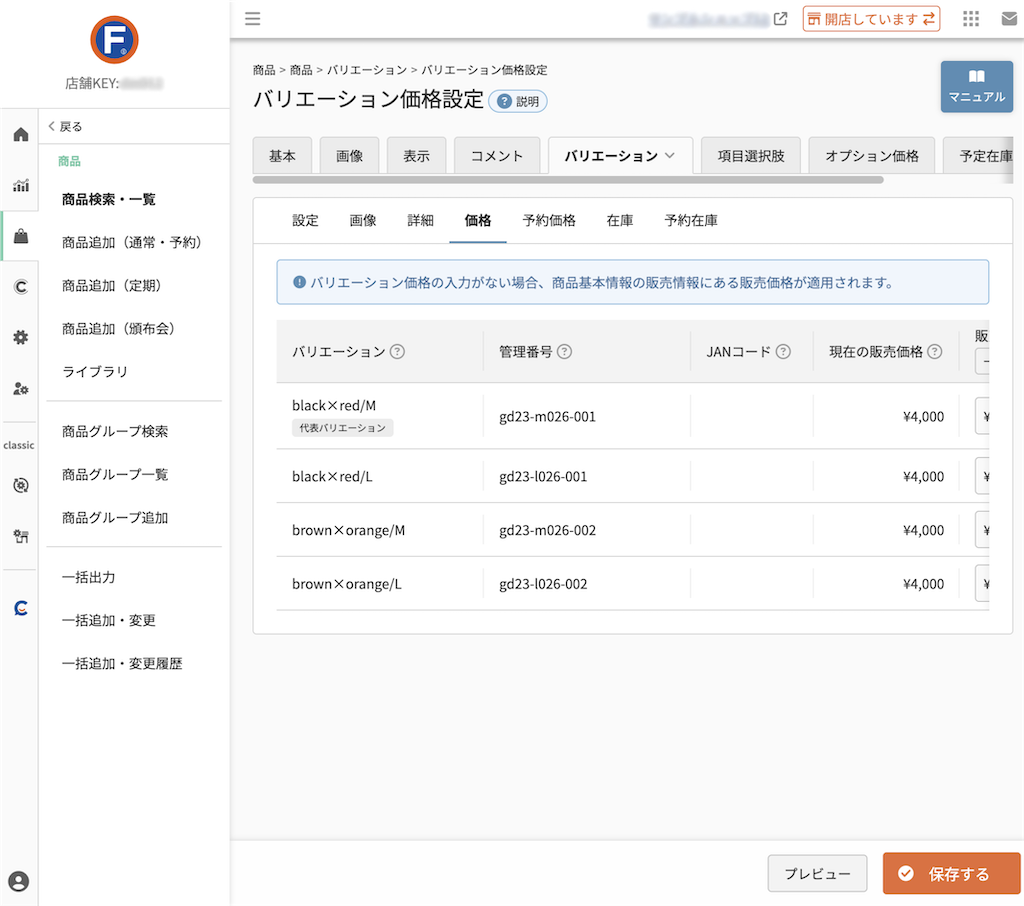Click the 保存する save button
Image resolution: width=1024 pixels, height=906 pixels.
(952, 873)
